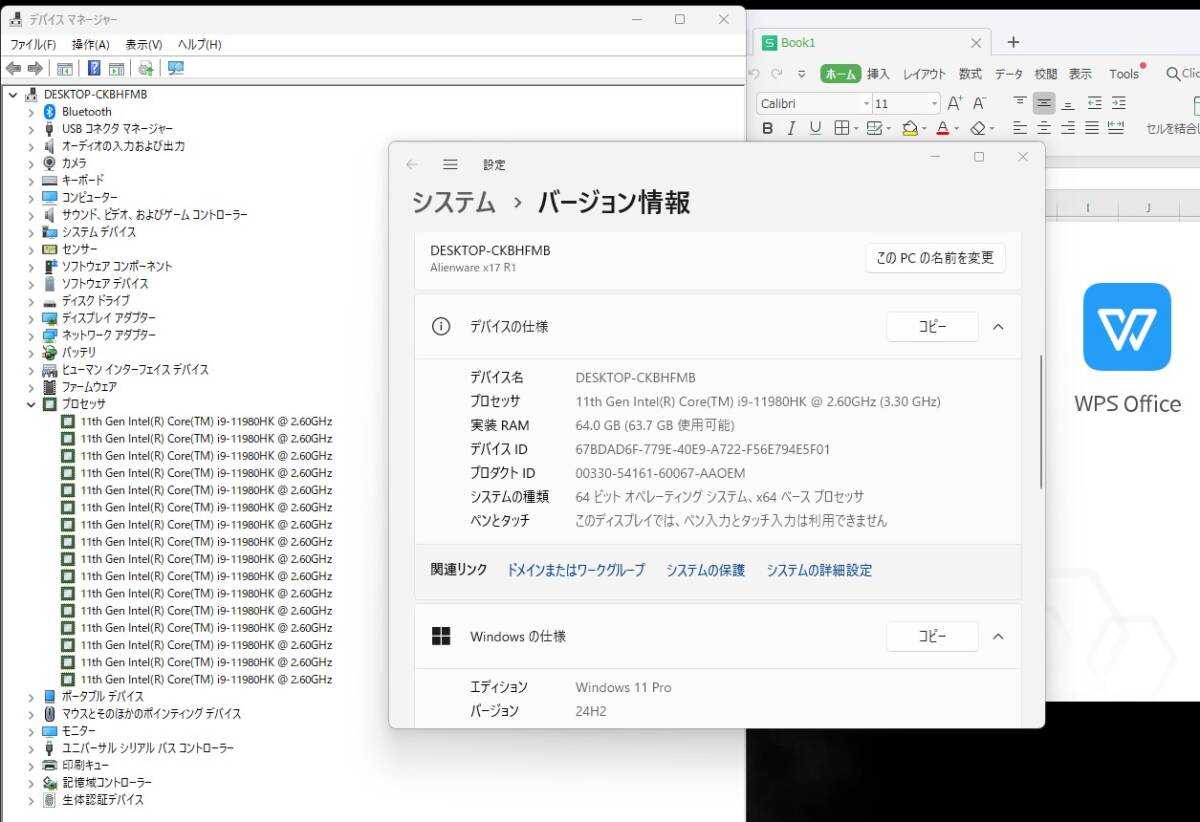Expand the Bluetooth node in device tree
Viewport: 1200px width, 822px height.
31,112
